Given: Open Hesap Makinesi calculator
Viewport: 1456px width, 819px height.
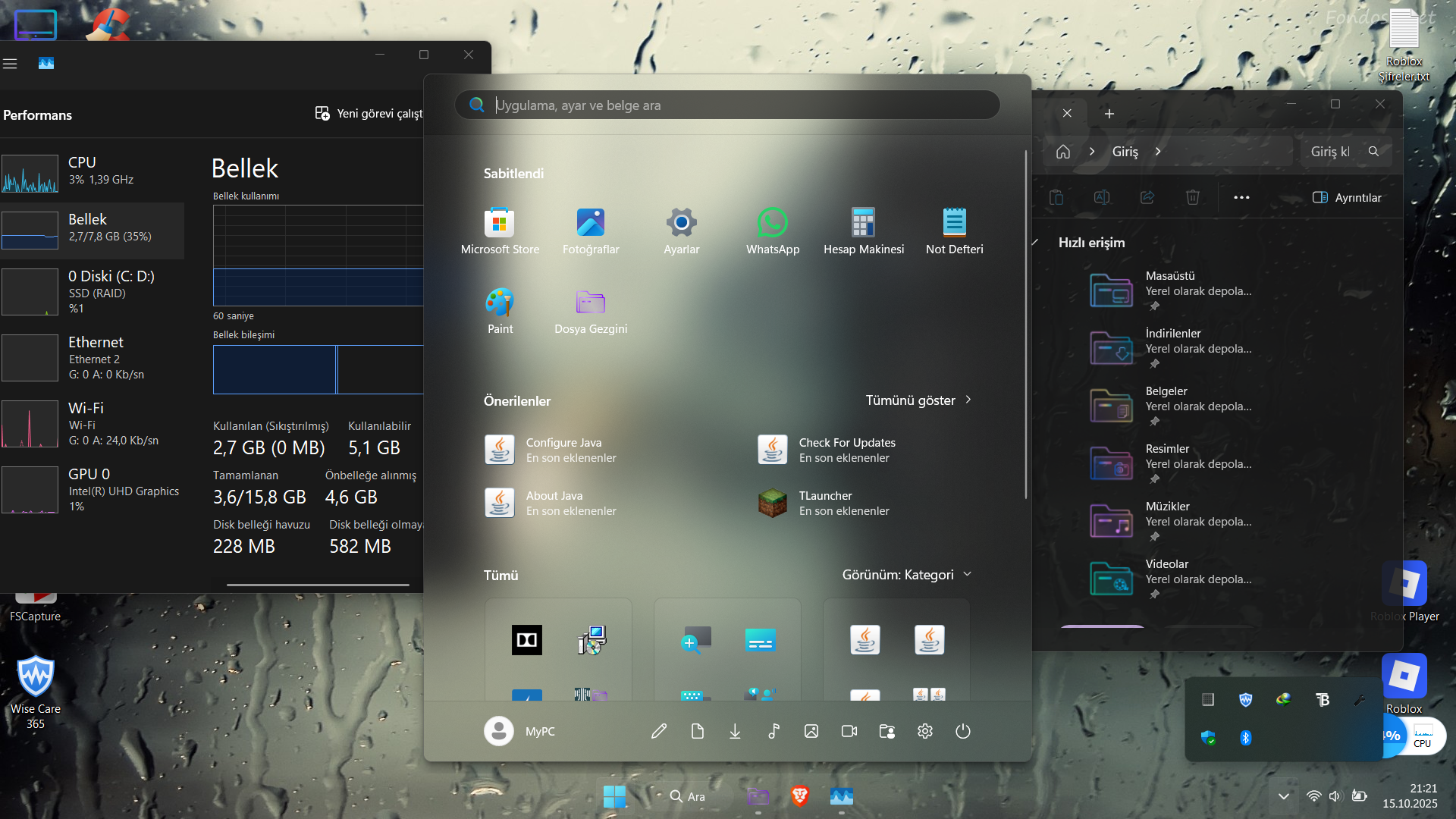Looking at the screenshot, I should 864,231.
